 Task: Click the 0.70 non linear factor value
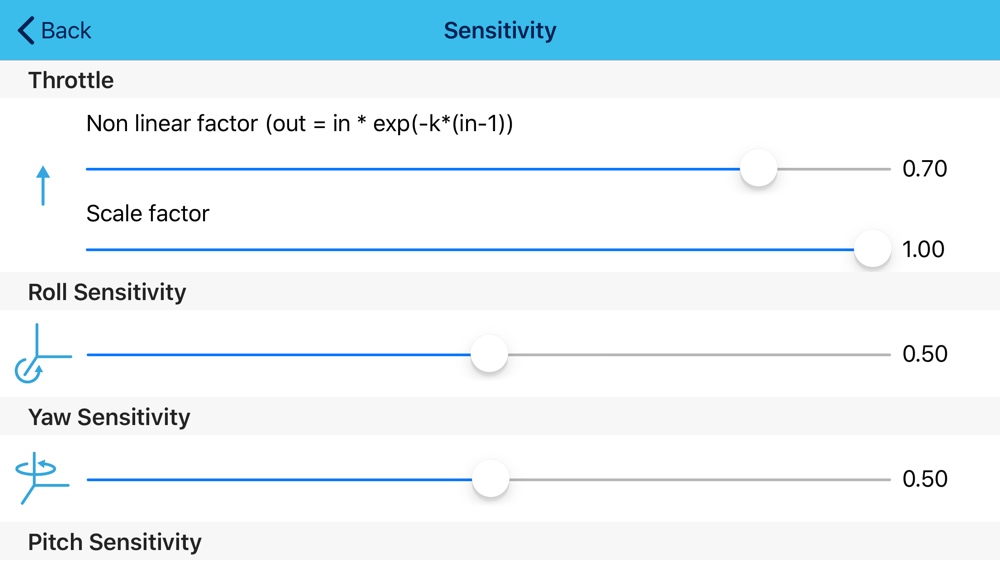pyautogui.click(x=924, y=169)
